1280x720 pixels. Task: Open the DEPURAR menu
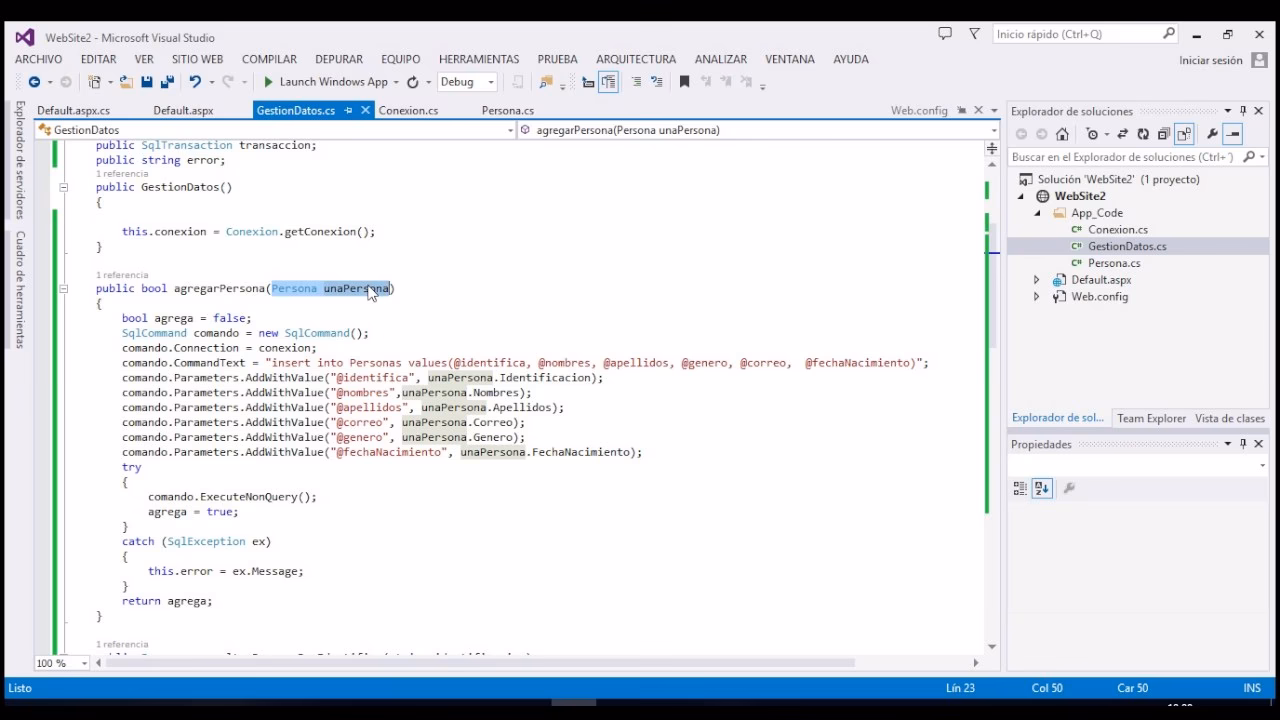pyautogui.click(x=339, y=59)
